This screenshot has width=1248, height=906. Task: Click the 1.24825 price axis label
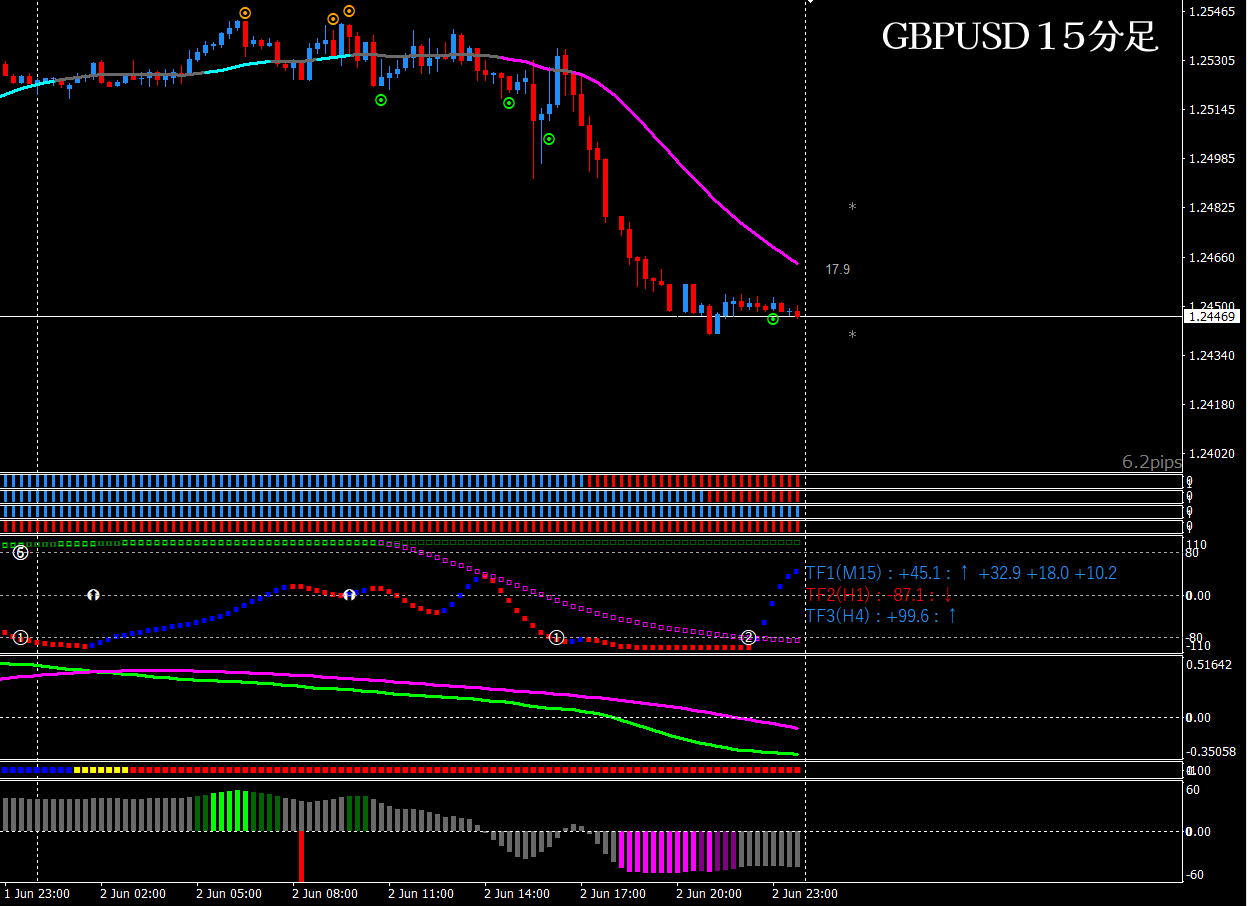(1210, 208)
